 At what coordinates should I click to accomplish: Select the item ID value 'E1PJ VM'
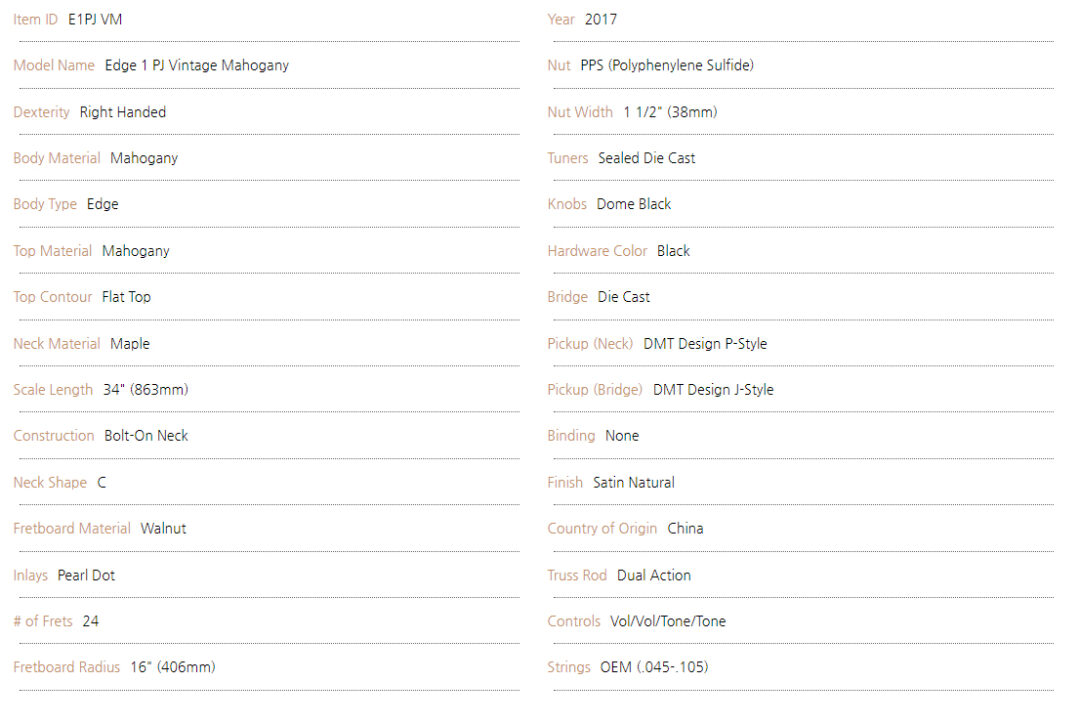coord(95,19)
